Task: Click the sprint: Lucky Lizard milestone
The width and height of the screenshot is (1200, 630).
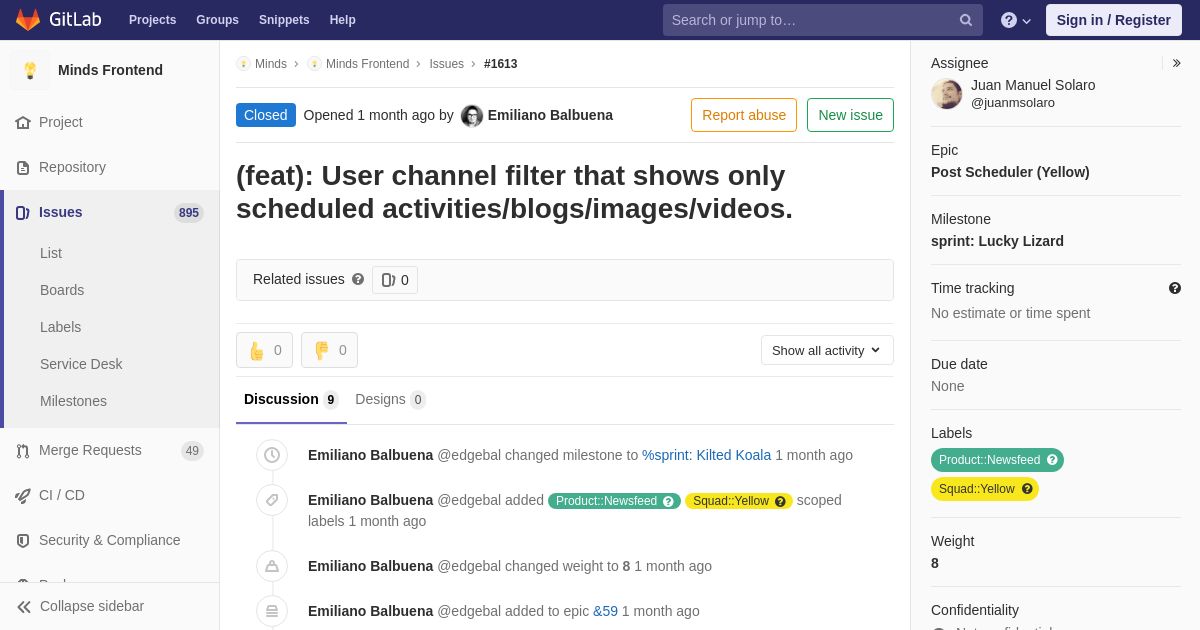Action: coord(997,241)
